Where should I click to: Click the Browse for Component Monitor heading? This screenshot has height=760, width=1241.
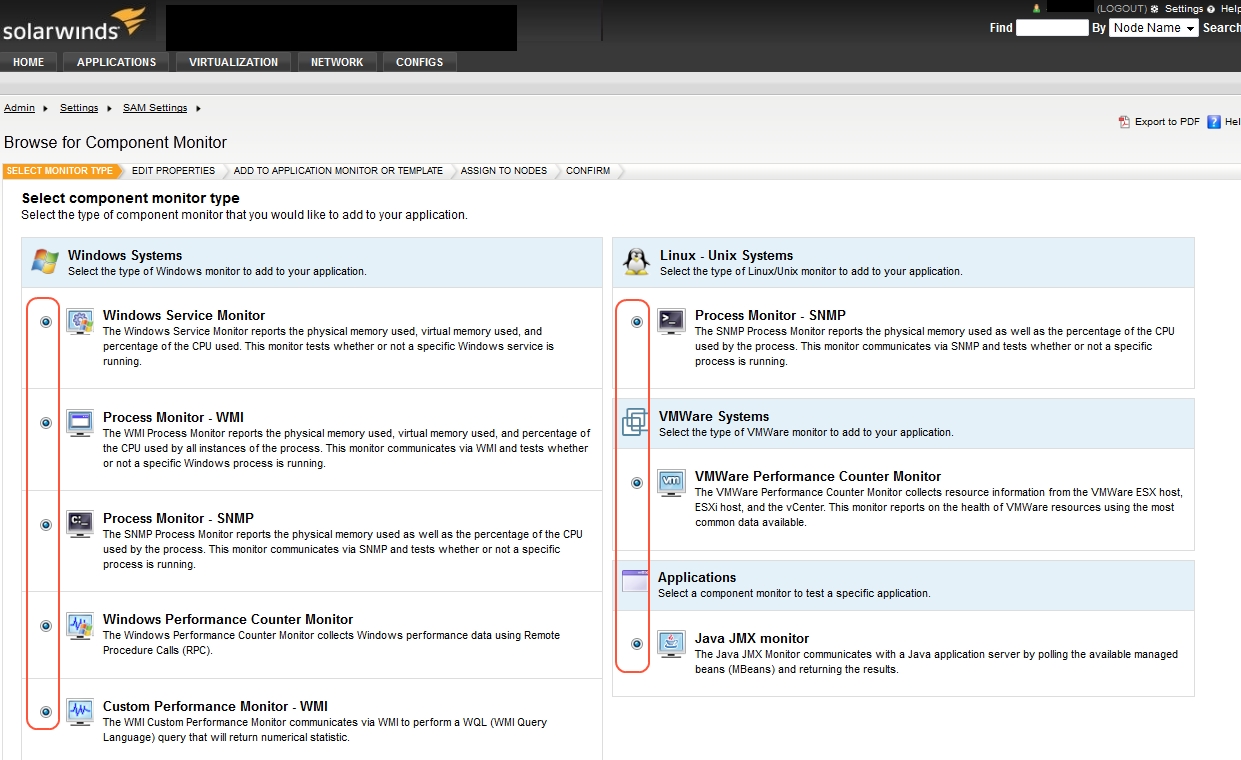pyautogui.click(x=116, y=143)
